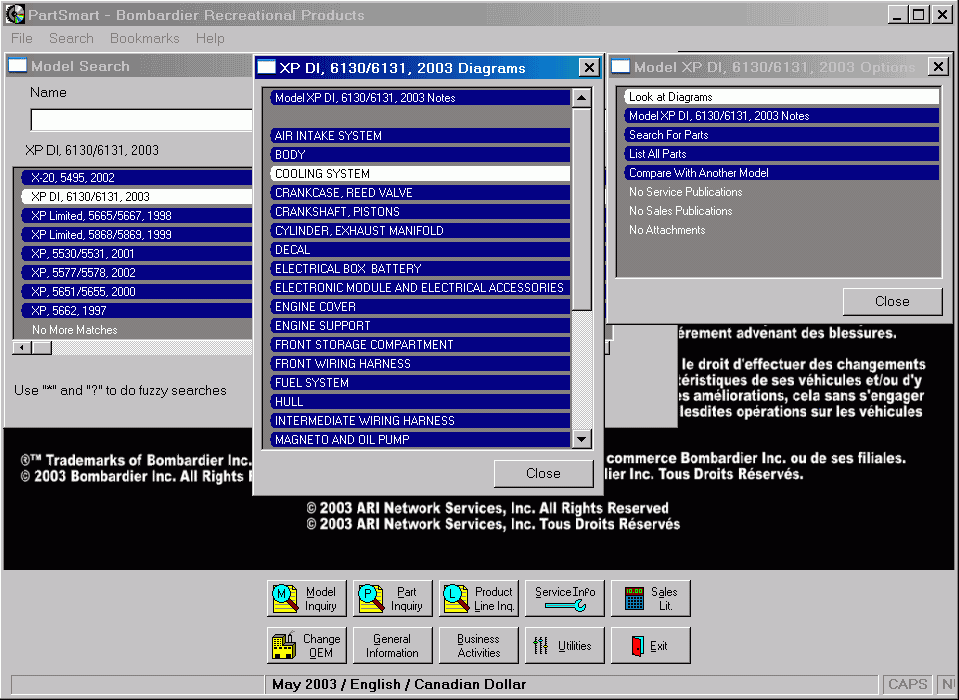Open Utilities sliders icon
Viewport: 959px width, 700px height.
point(541,646)
